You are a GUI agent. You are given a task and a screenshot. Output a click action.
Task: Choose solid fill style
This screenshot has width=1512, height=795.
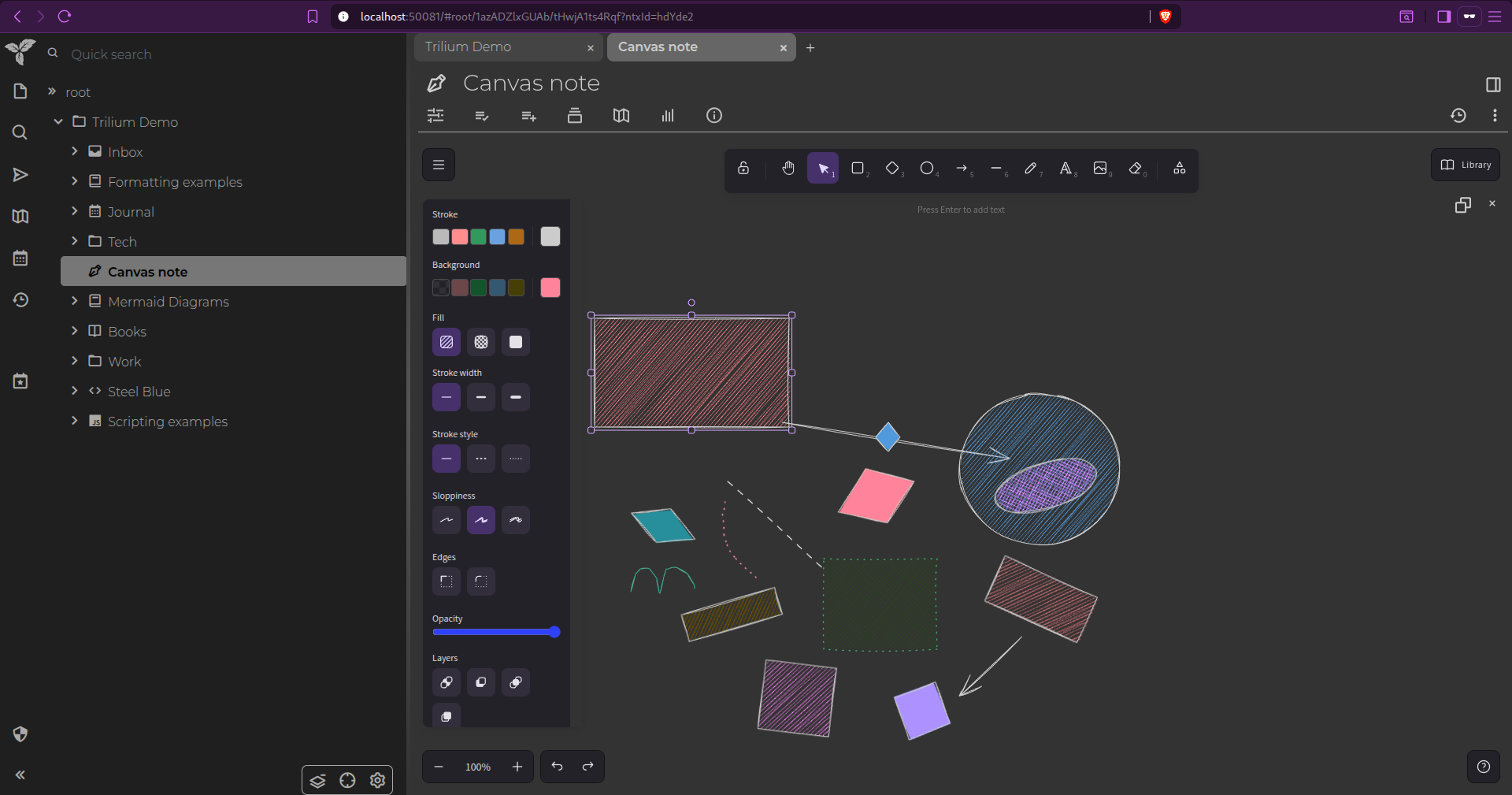516,342
